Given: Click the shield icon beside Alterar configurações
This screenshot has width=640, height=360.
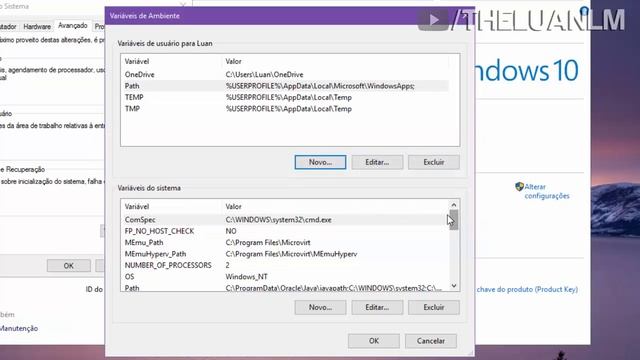Looking at the screenshot, I should point(519,187).
